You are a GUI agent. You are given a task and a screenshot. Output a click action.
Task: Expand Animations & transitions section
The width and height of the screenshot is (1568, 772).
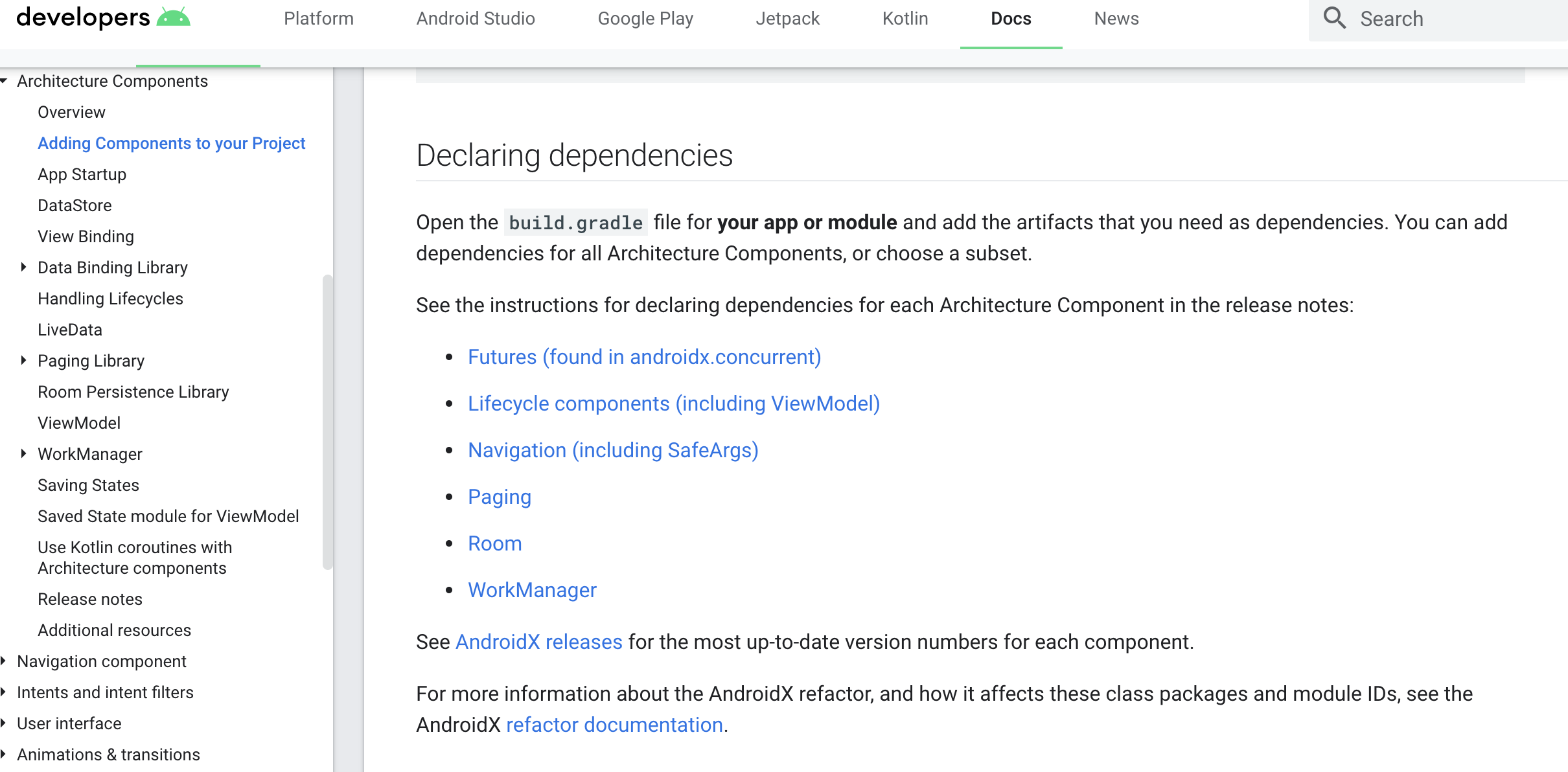(4, 755)
